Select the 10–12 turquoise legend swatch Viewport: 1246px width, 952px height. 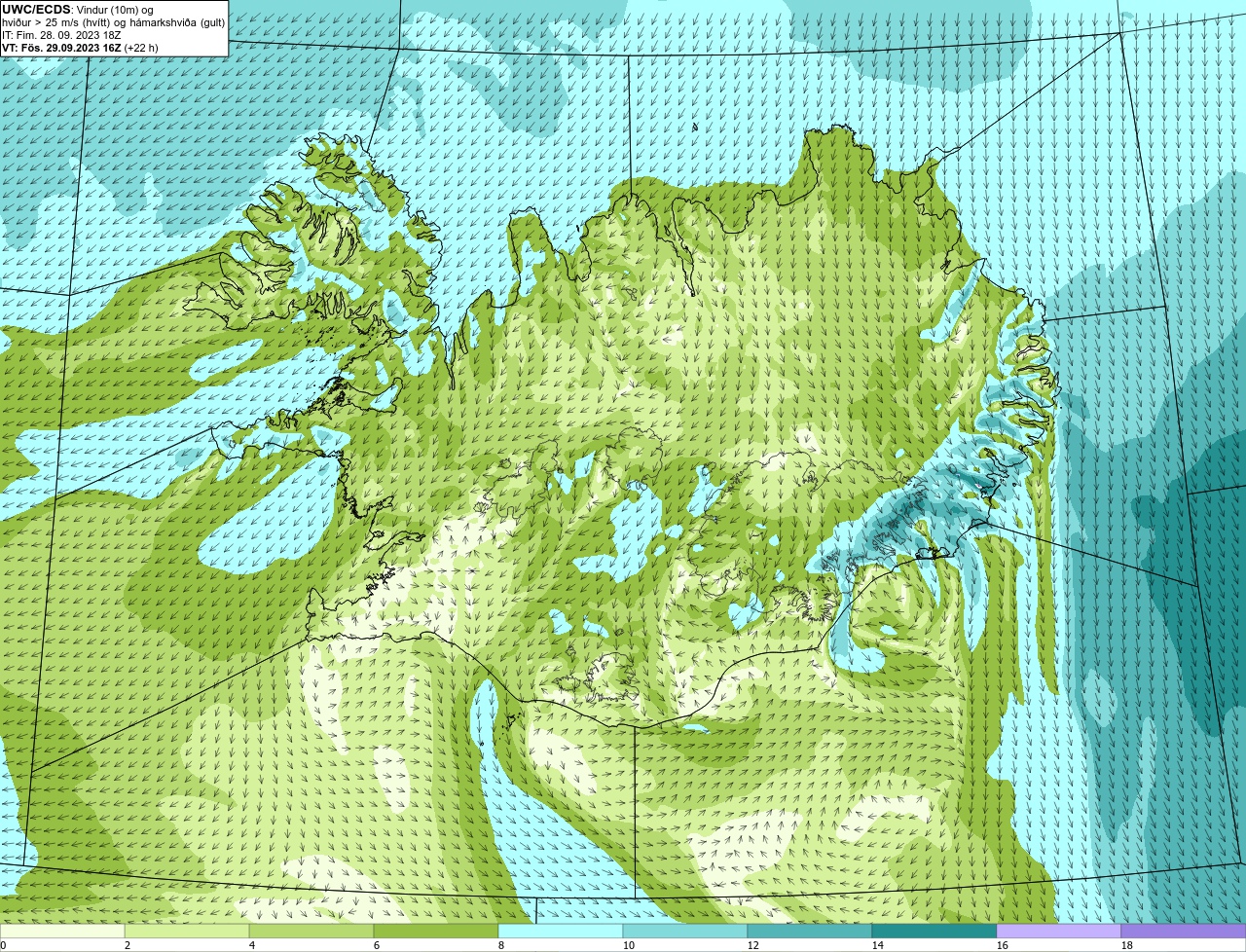click(x=685, y=931)
